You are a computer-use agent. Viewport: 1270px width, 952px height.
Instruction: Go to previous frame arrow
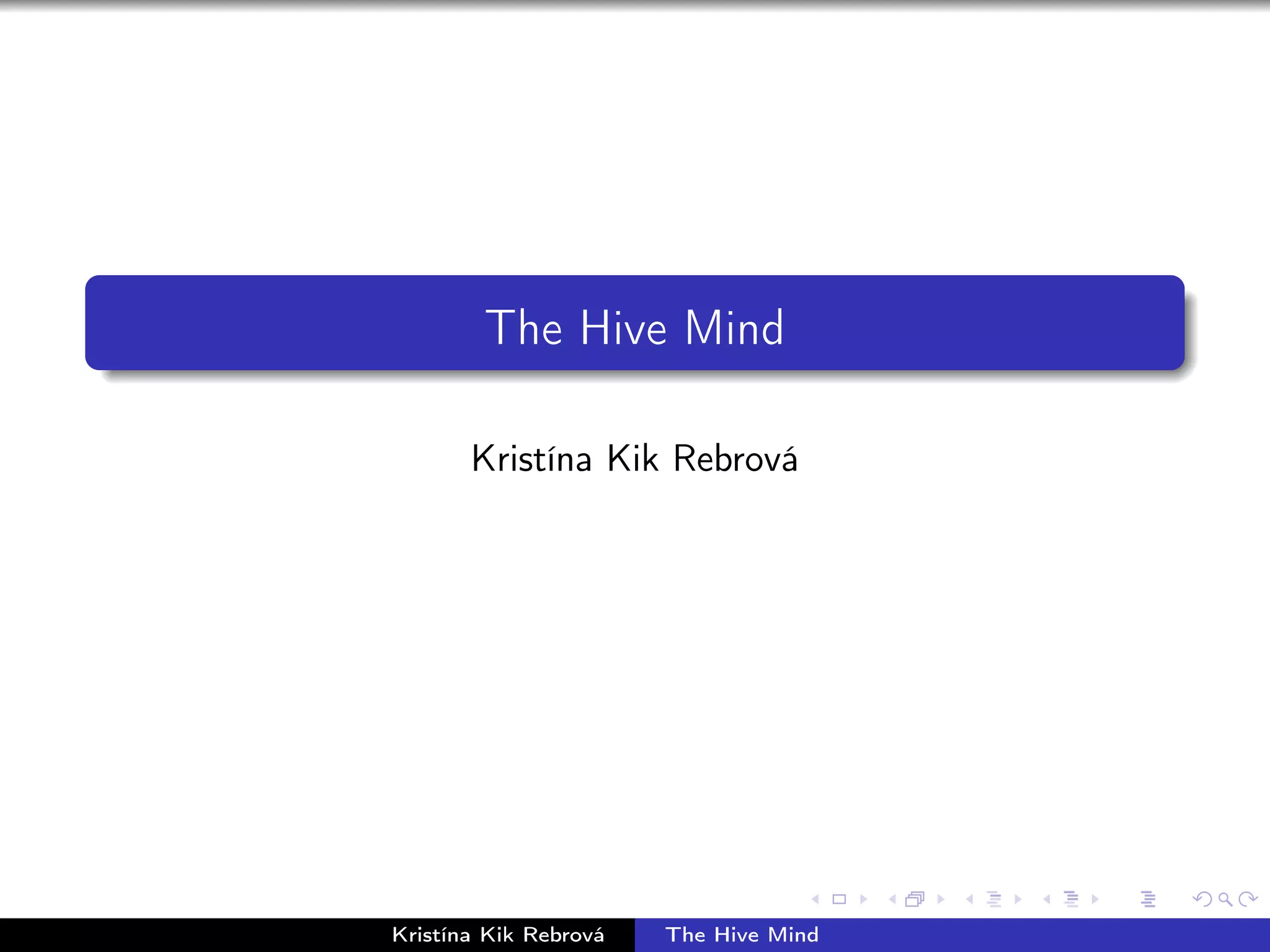pyautogui.click(x=892, y=899)
